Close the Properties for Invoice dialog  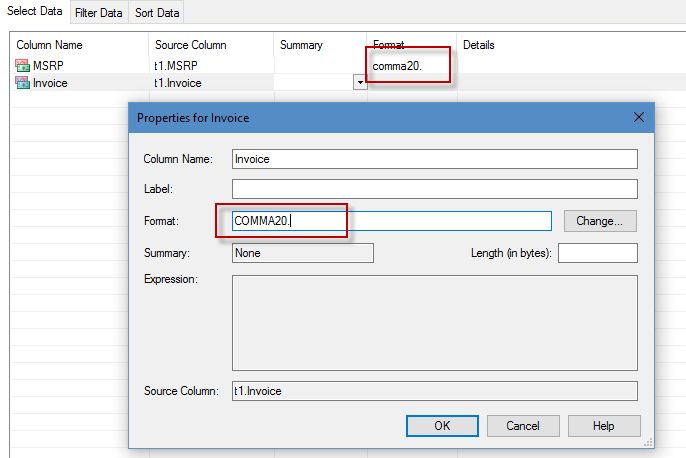(x=640, y=117)
